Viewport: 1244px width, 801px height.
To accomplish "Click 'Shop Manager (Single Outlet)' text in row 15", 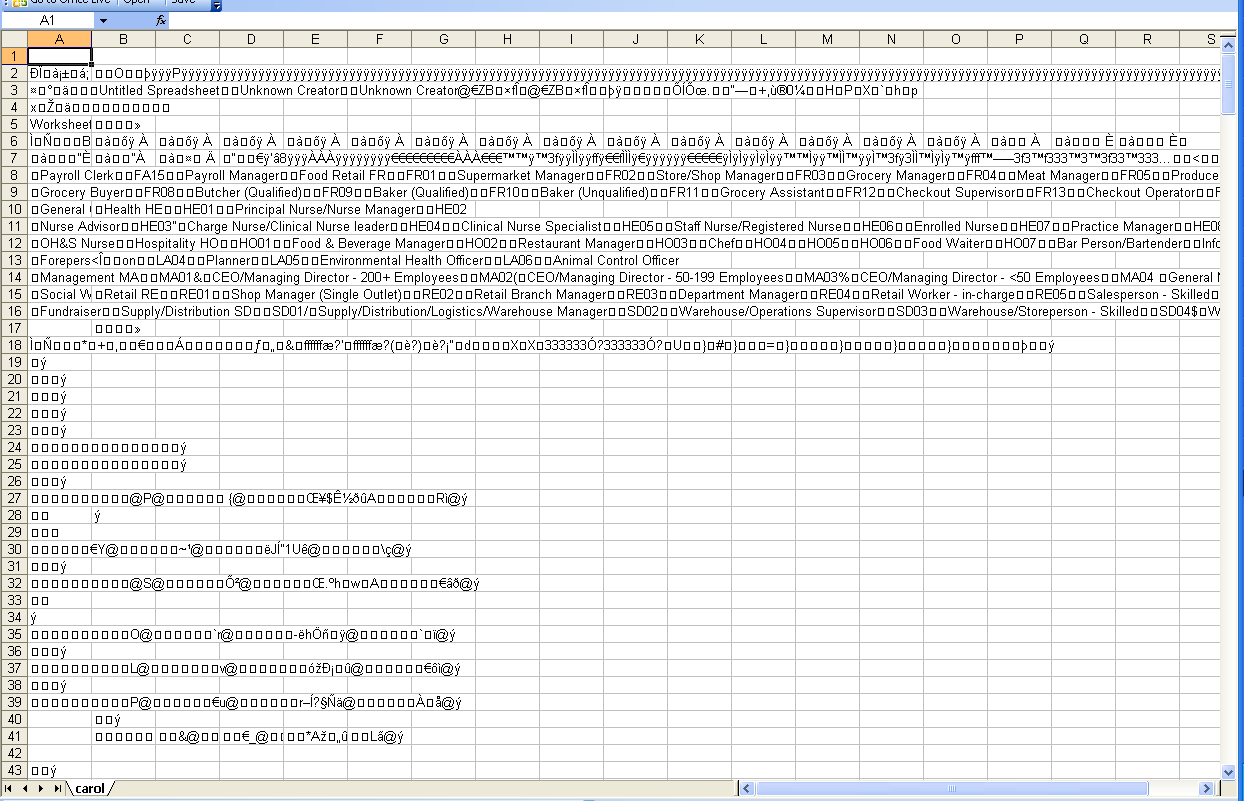I will tap(315, 295).
